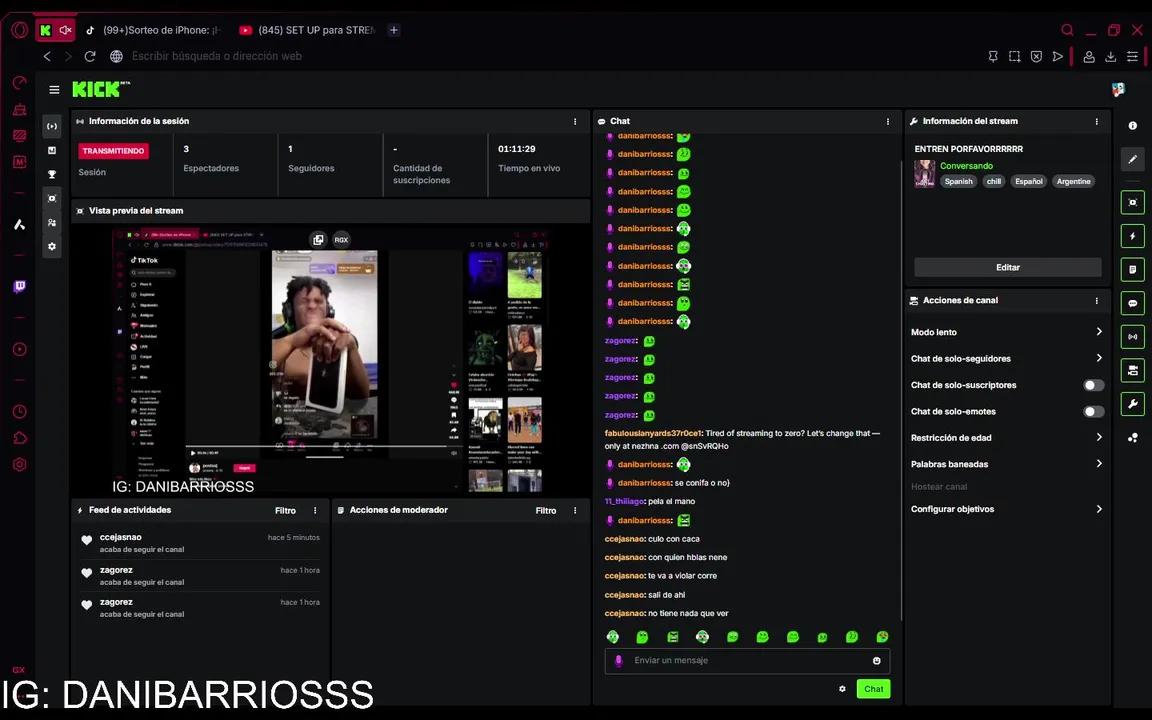1152x720 pixels.
Task: Click the info icon in right sidebar
Action: coord(1132,126)
